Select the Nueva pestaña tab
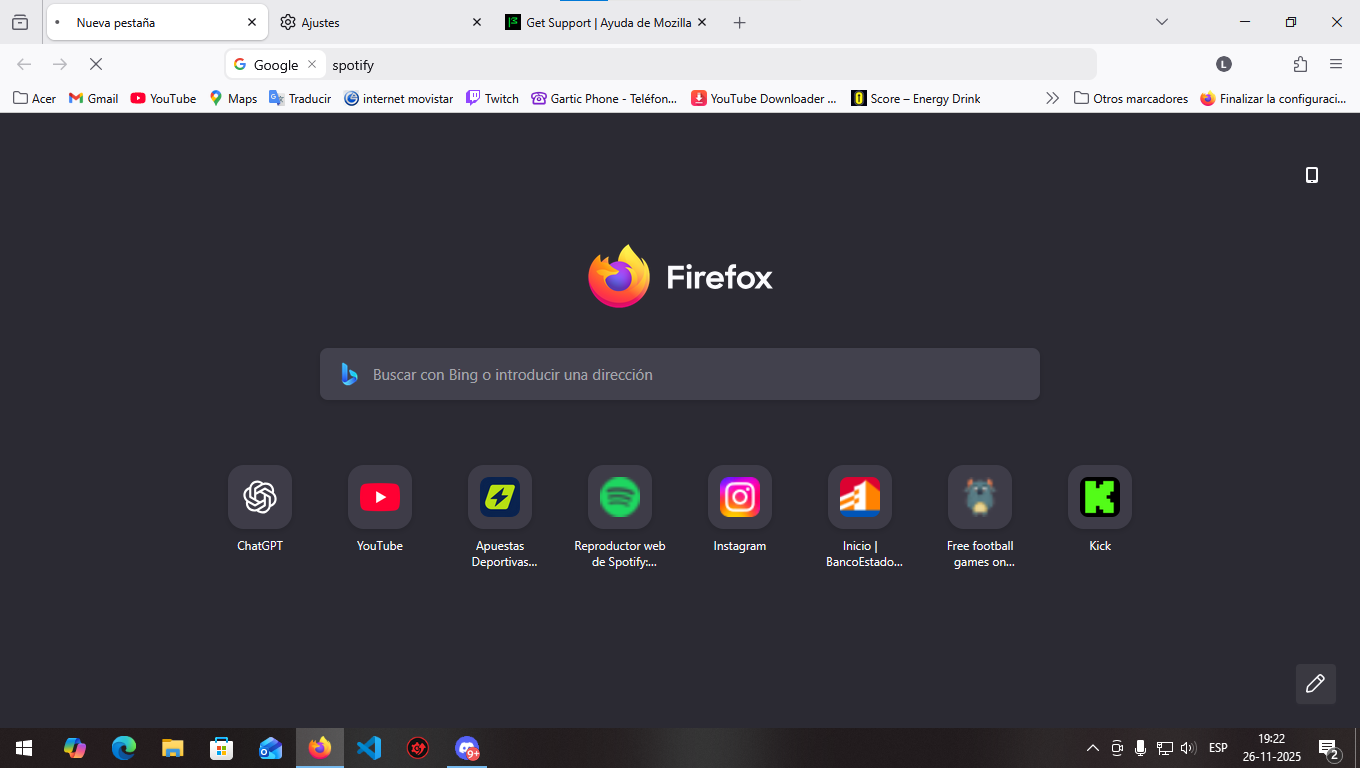Image resolution: width=1360 pixels, height=768 pixels. (156, 22)
